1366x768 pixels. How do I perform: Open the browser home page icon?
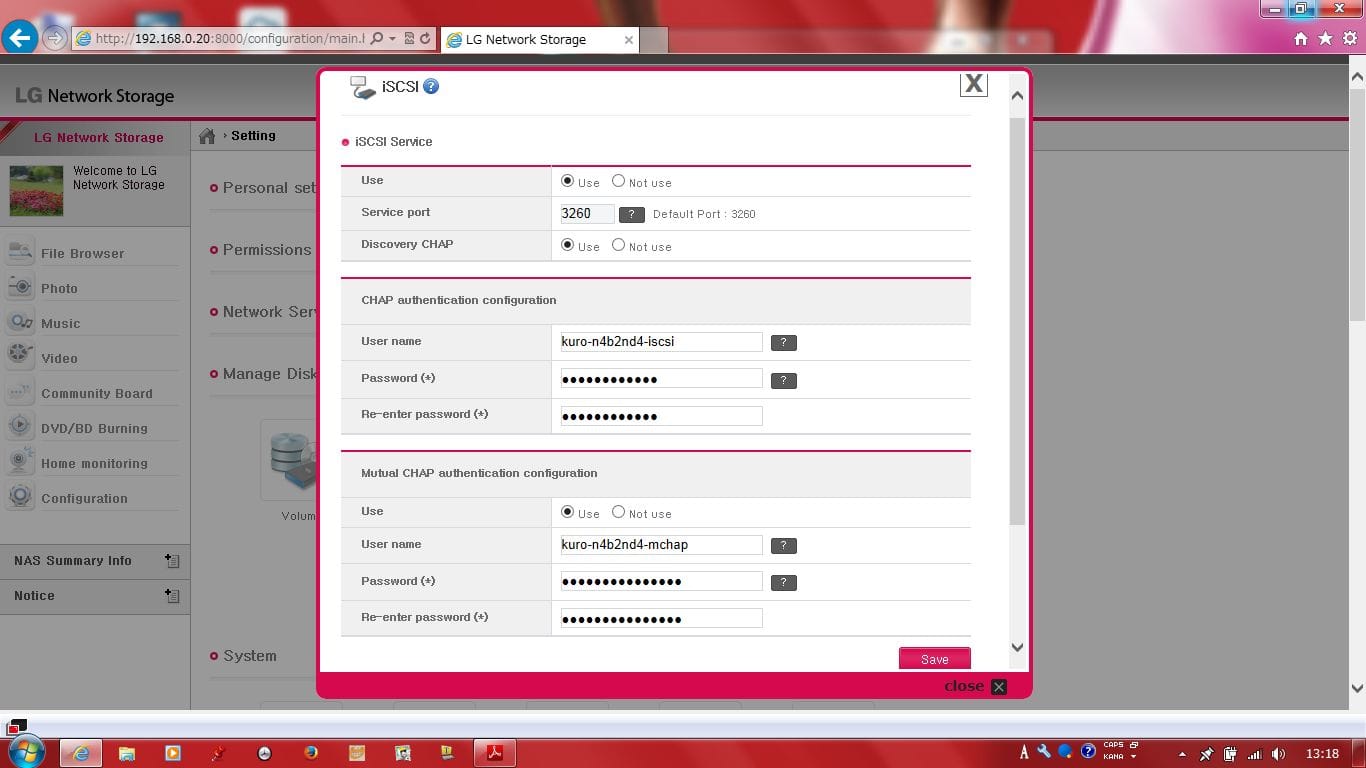point(1300,39)
